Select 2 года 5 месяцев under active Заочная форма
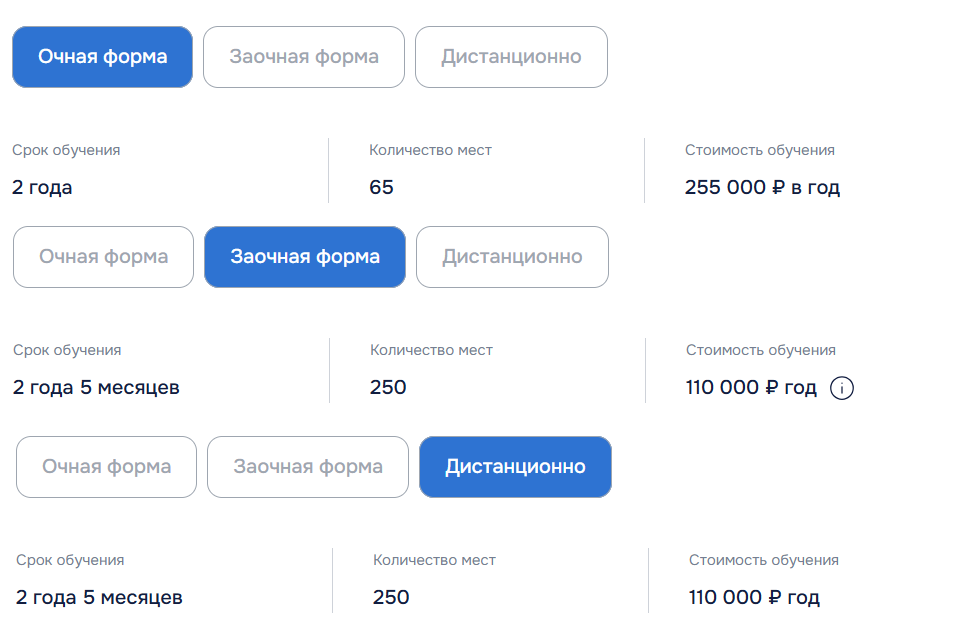The height and width of the screenshot is (643, 956). tap(96, 388)
